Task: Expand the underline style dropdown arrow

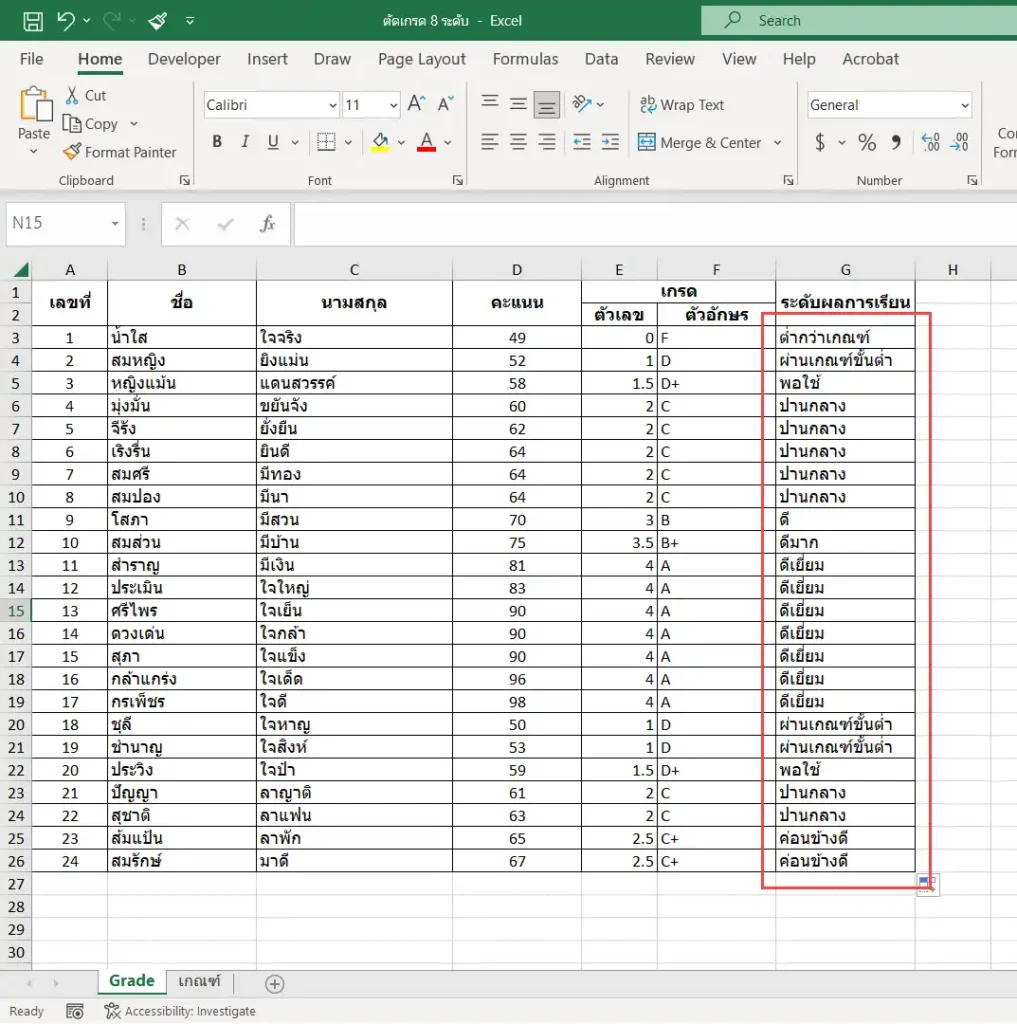Action: [295, 142]
